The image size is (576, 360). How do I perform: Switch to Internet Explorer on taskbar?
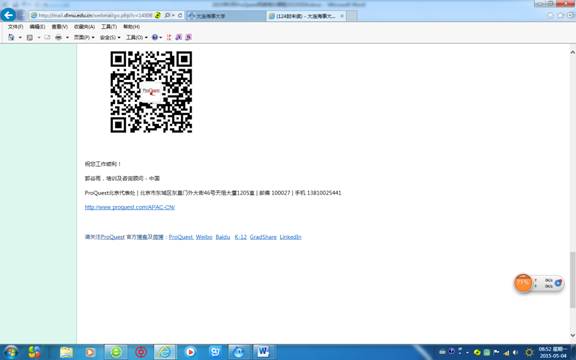click(165, 352)
